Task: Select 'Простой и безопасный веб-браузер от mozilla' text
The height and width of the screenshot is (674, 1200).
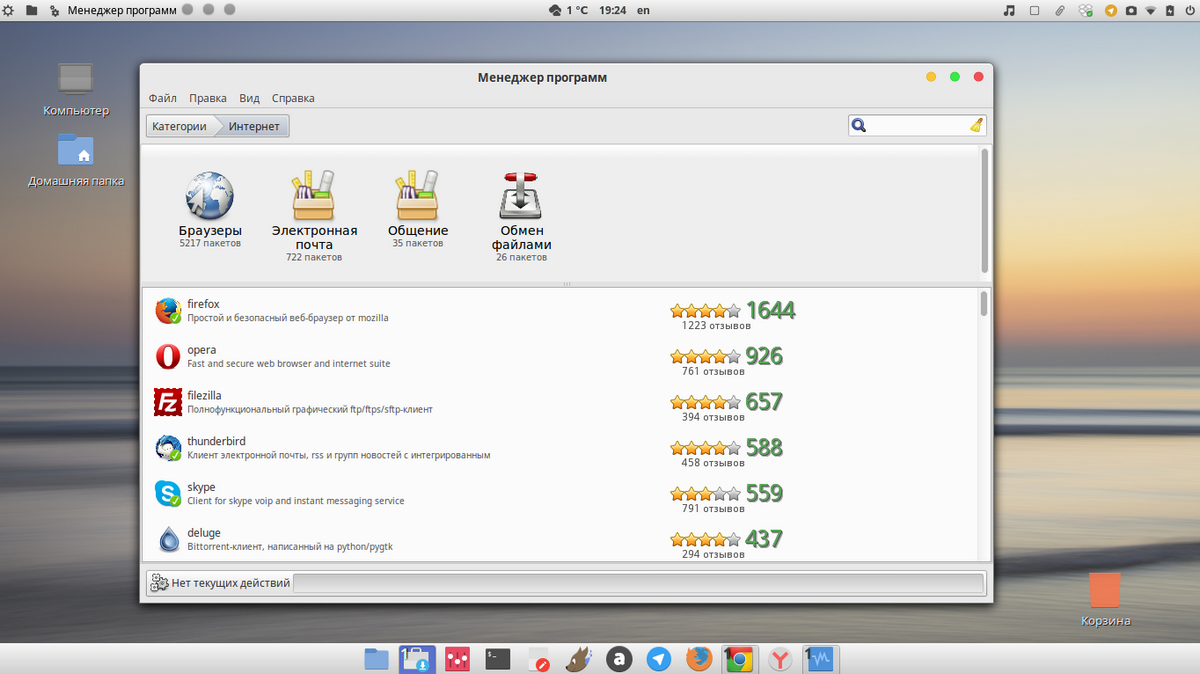Action: (288, 318)
